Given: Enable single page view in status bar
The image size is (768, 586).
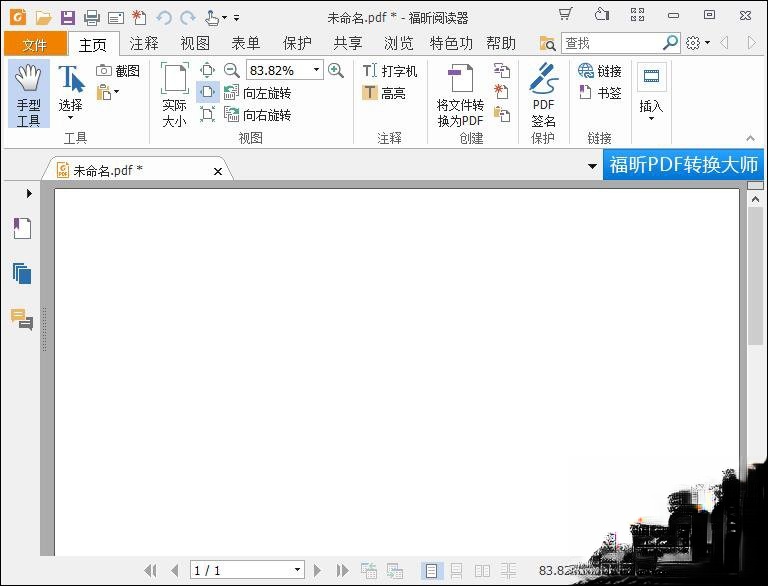Looking at the screenshot, I should point(431,570).
